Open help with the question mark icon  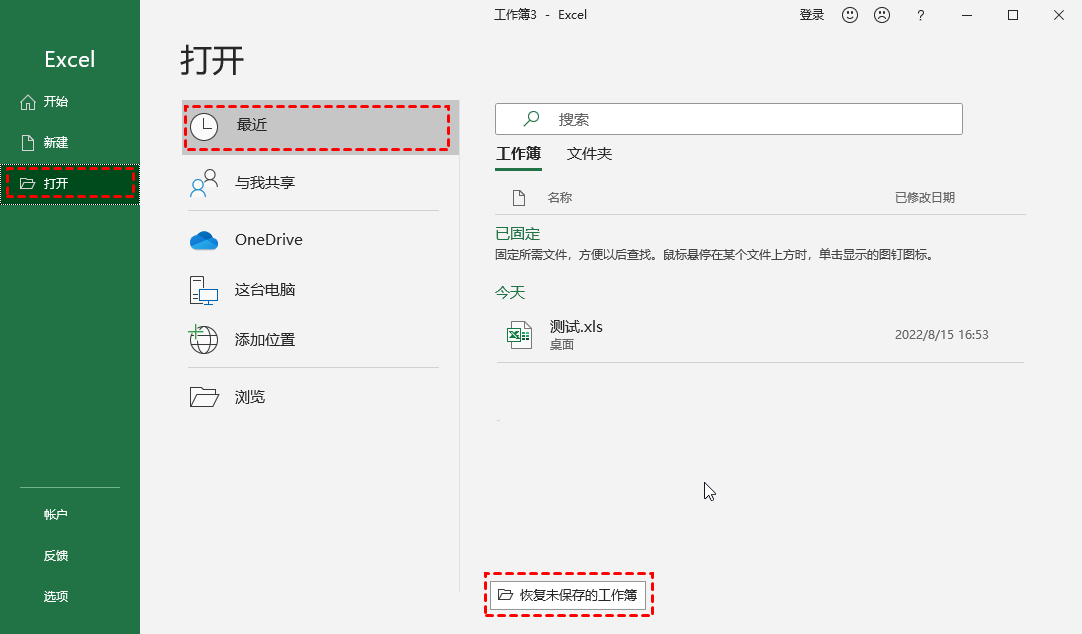tap(920, 15)
